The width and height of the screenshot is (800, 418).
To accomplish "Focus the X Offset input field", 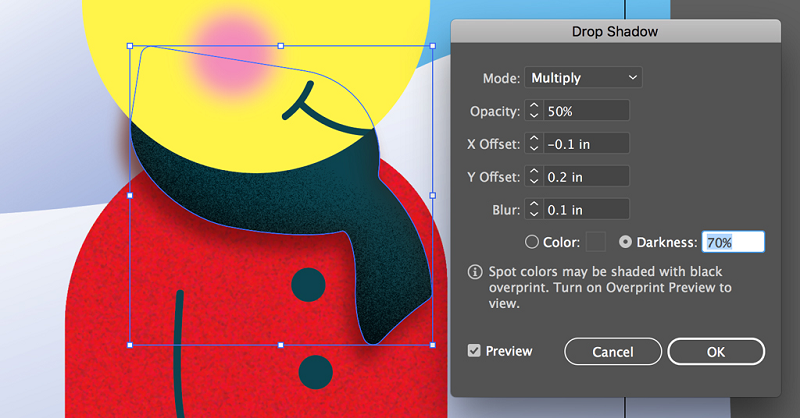I will pyautogui.click(x=586, y=143).
